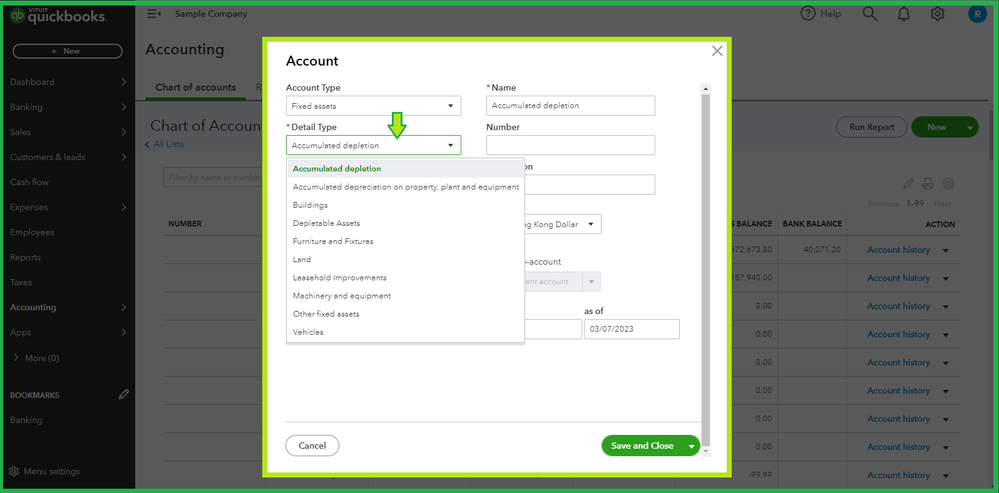
Task: Choose Buildings detail type
Action: [x=406, y=205]
